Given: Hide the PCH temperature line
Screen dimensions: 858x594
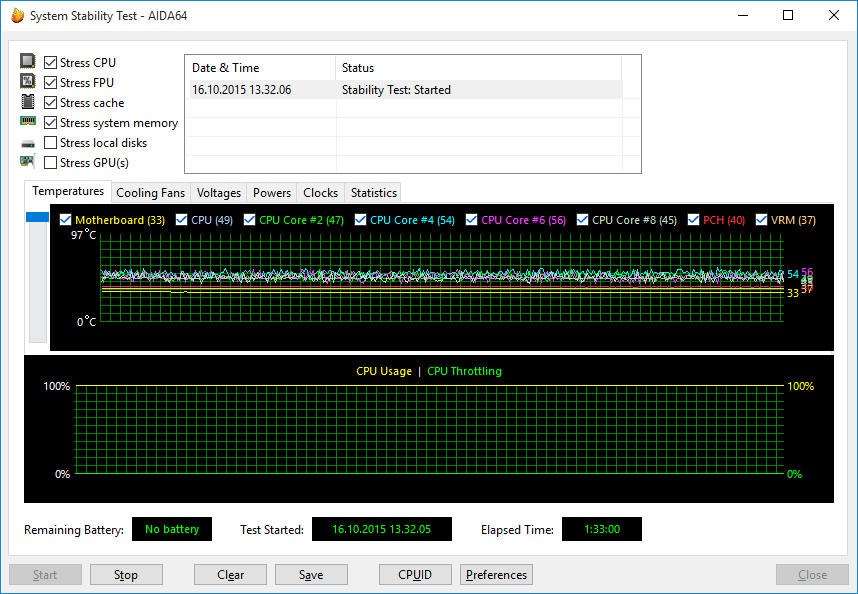Looking at the screenshot, I should pos(693,220).
